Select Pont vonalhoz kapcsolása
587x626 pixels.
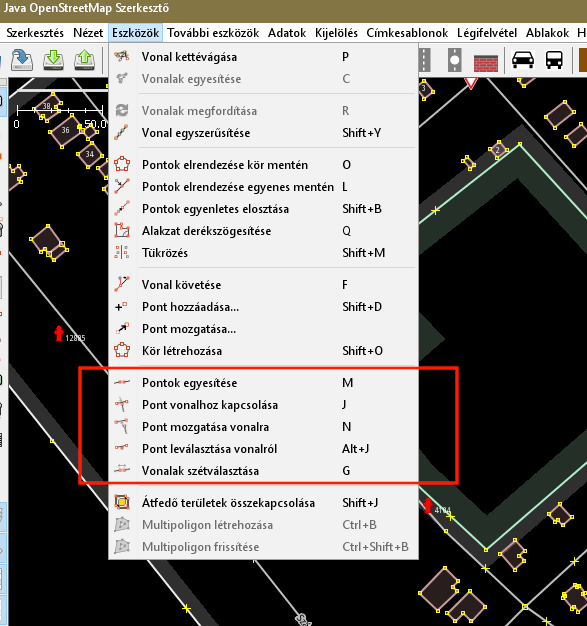pyautogui.click(x=264, y=404)
